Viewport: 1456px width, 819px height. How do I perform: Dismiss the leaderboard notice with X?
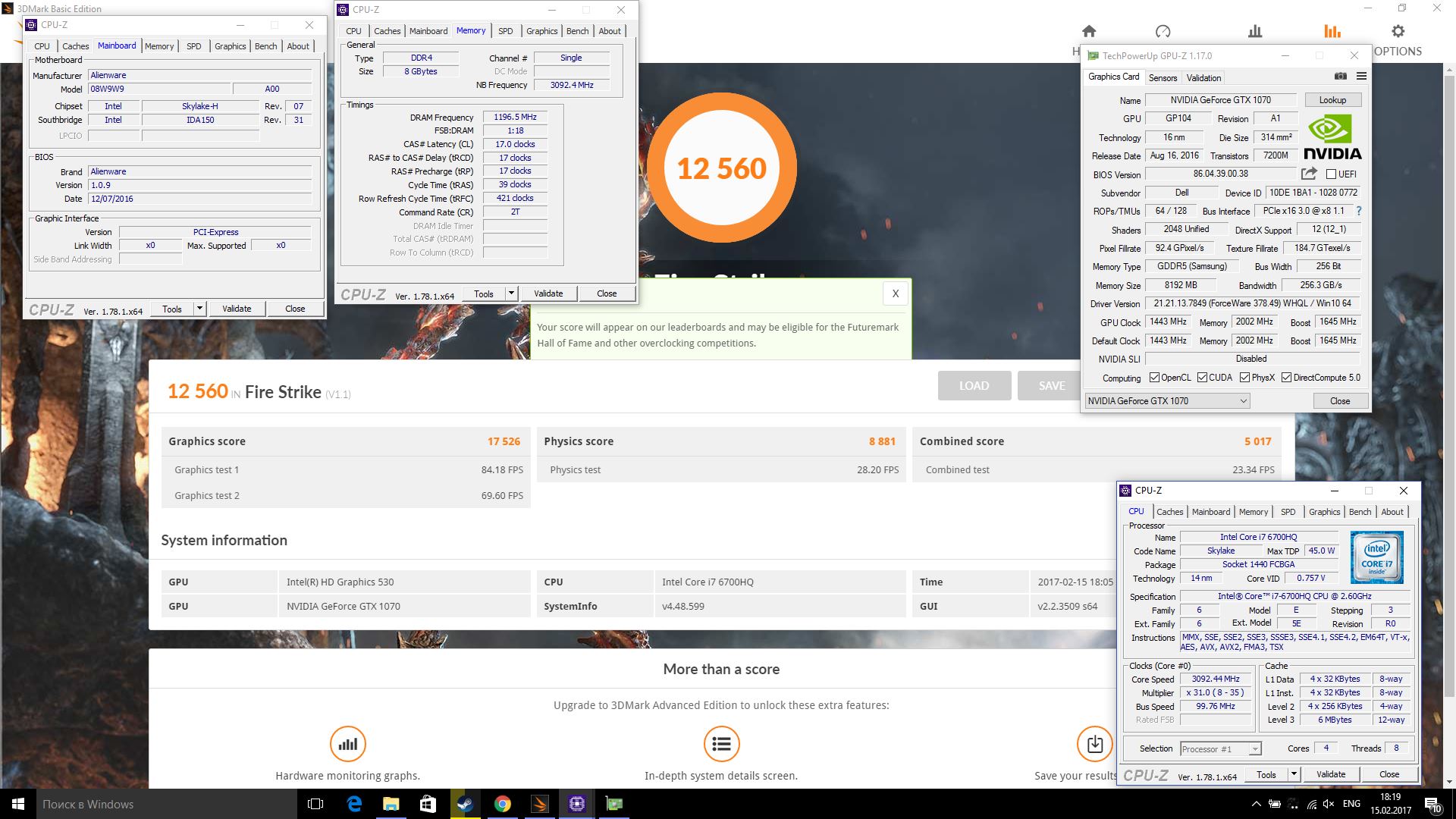point(896,293)
